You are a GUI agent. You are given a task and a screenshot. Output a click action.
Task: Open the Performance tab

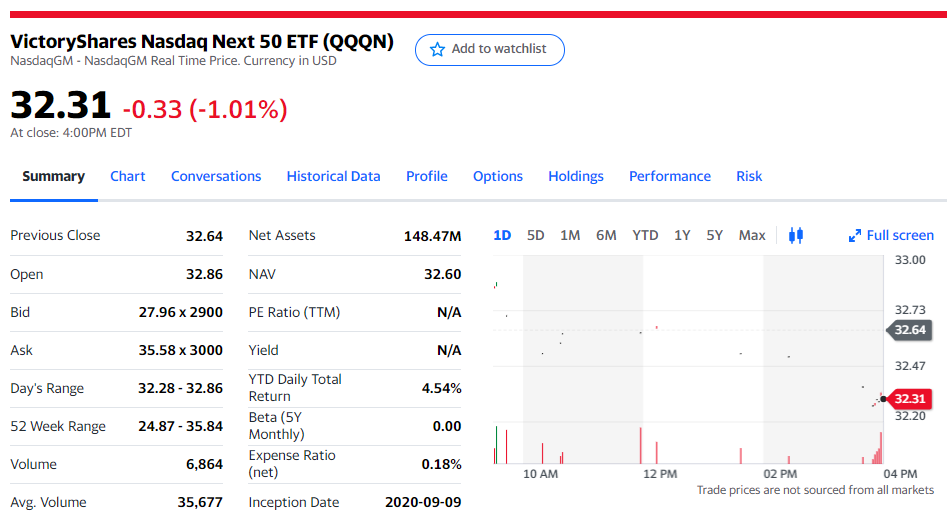(x=670, y=176)
